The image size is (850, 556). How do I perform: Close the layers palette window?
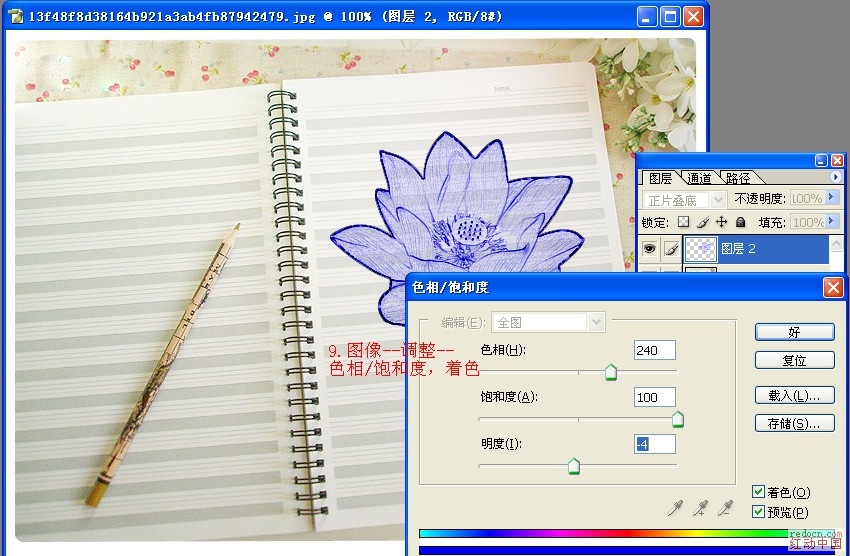[x=838, y=160]
